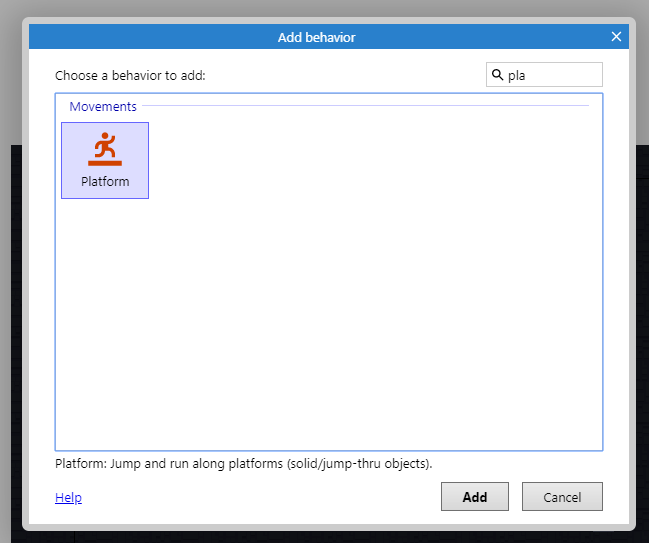Click the blank right end of title bar
The image size is (649, 543).
tap(560, 37)
